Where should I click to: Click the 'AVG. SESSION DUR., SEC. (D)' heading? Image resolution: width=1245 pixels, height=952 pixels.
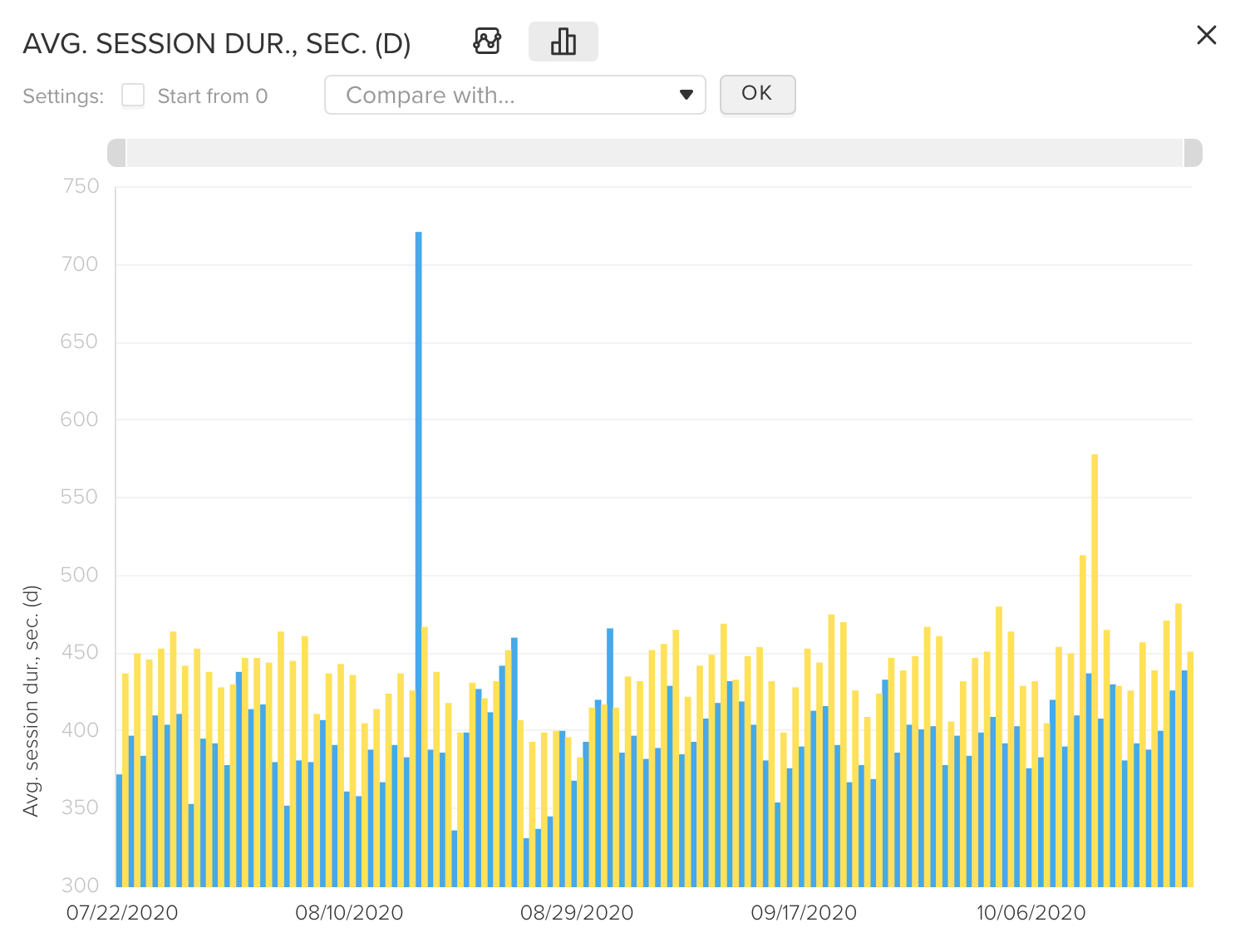tap(217, 44)
